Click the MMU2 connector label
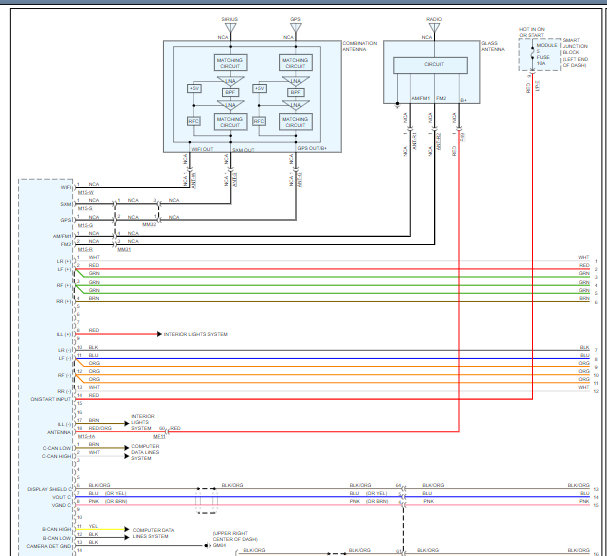This screenshot has width=607, height=556. (150, 224)
